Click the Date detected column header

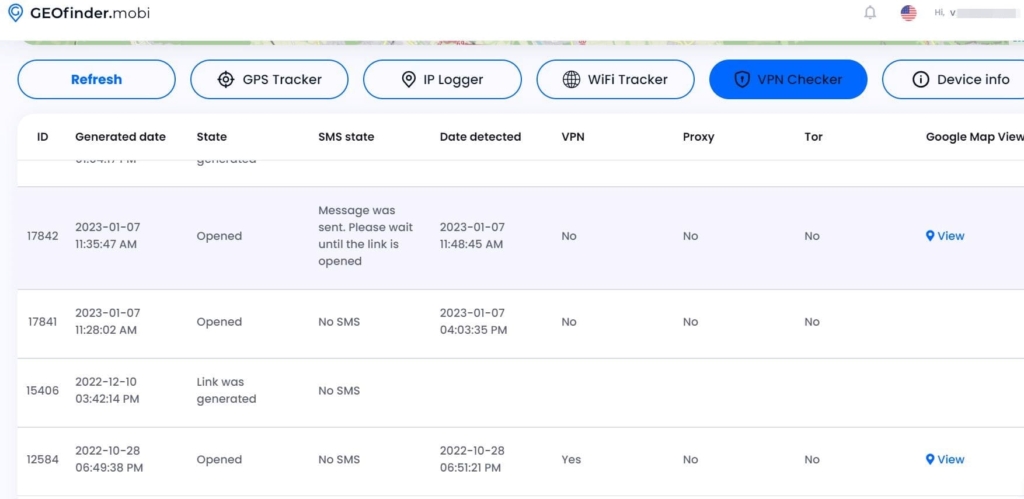click(x=480, y=137)
